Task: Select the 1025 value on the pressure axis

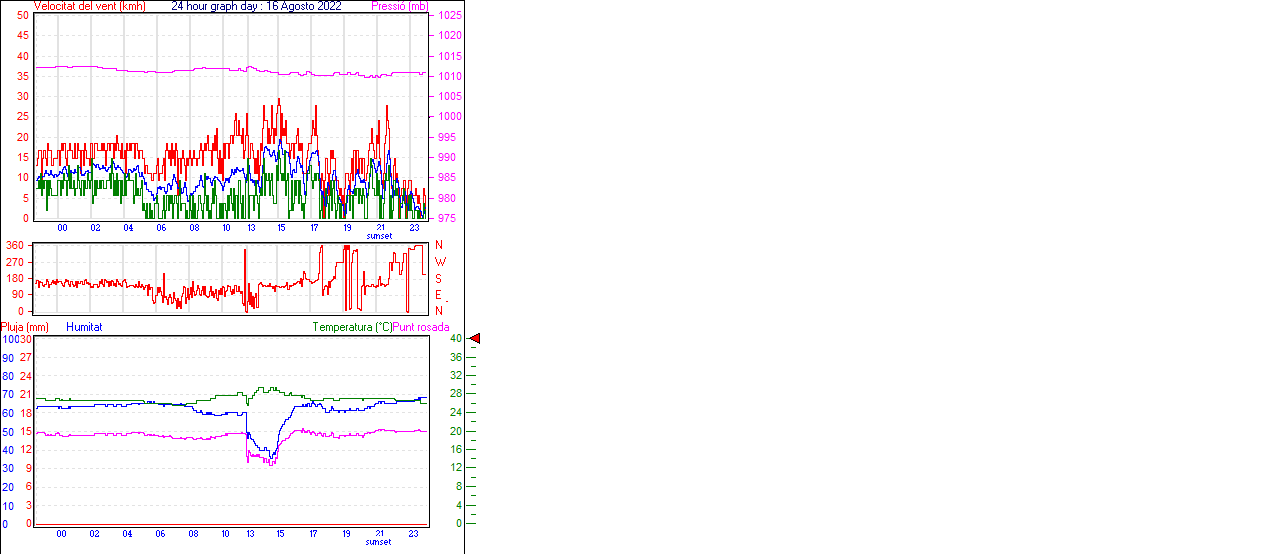Action: pyautogui.click(x=449, y=16)
